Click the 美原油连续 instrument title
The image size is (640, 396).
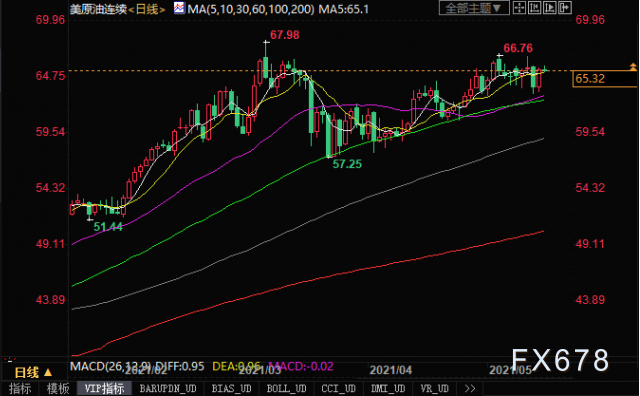(98, 9)
